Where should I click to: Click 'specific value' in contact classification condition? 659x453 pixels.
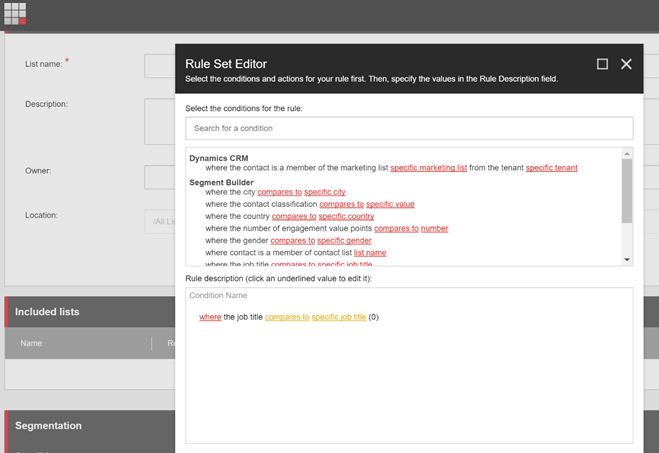(390, 204)
